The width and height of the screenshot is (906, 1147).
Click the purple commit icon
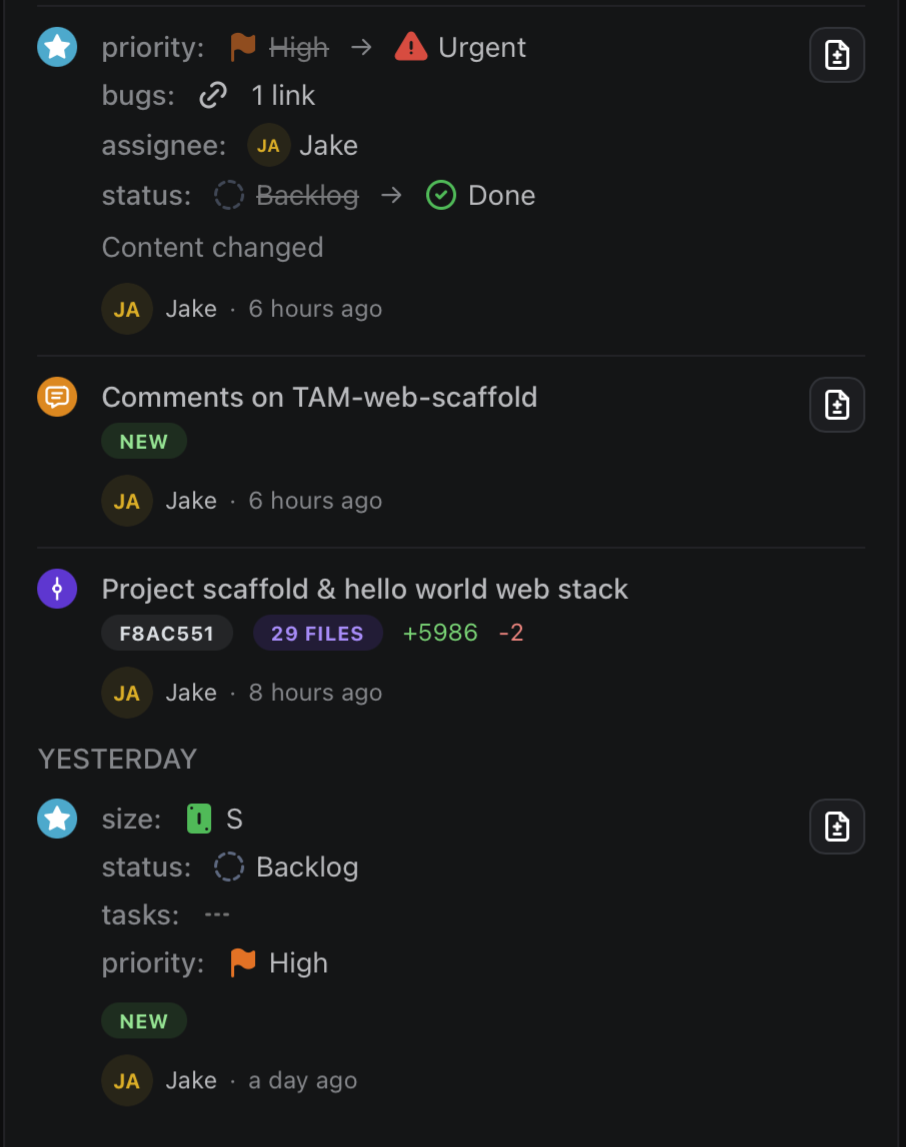click(57, 589)
